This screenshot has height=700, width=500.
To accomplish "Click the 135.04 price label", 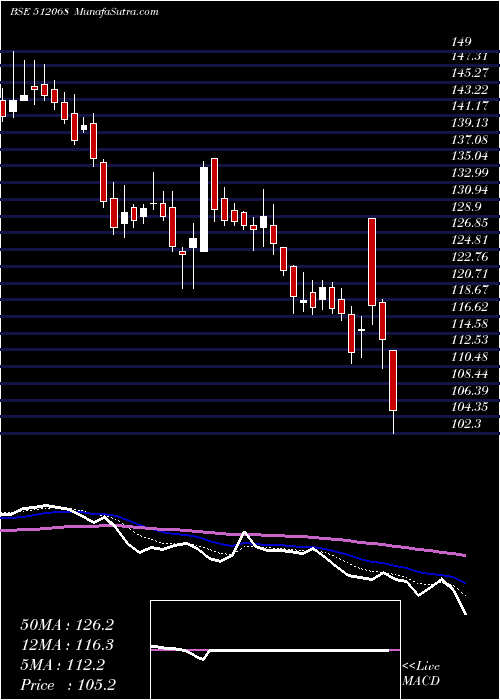I will [470, 157].
